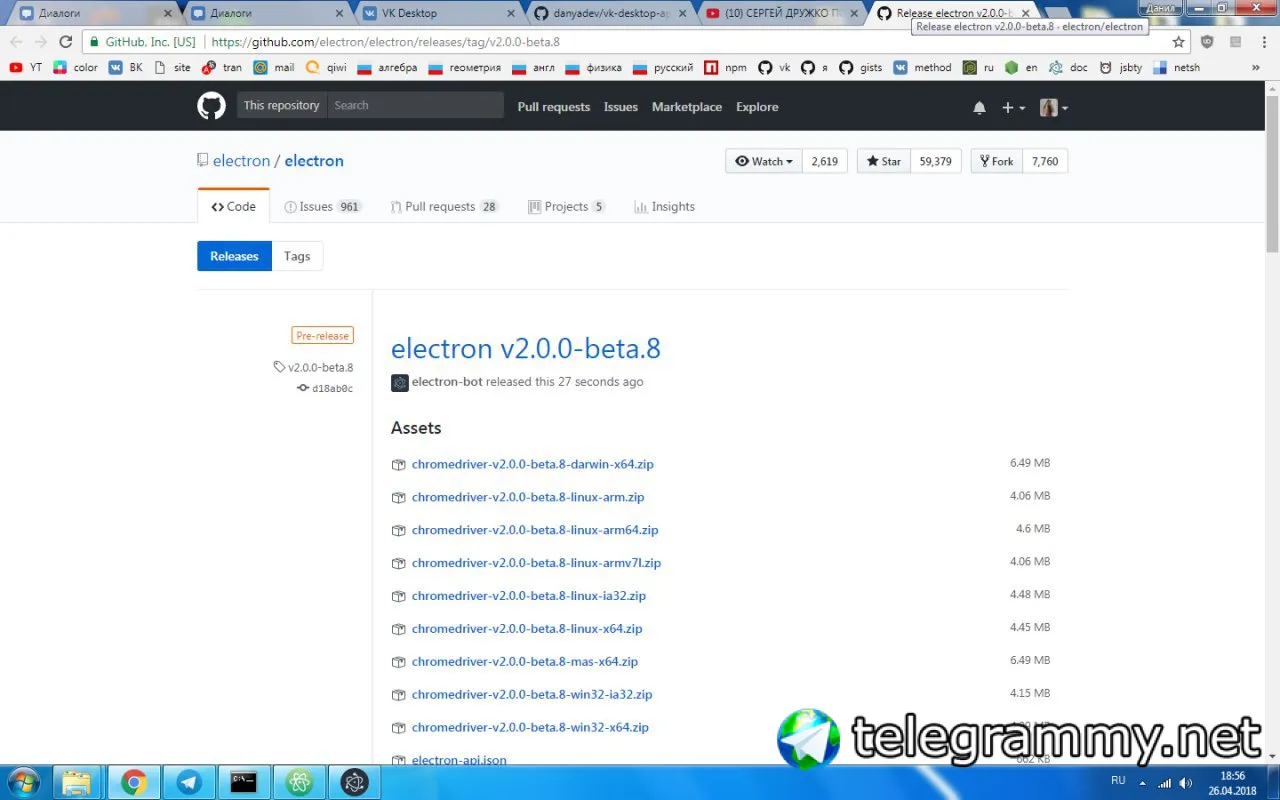
Task: Reload the page in Chrome
Action: click(x=66, y=42)
